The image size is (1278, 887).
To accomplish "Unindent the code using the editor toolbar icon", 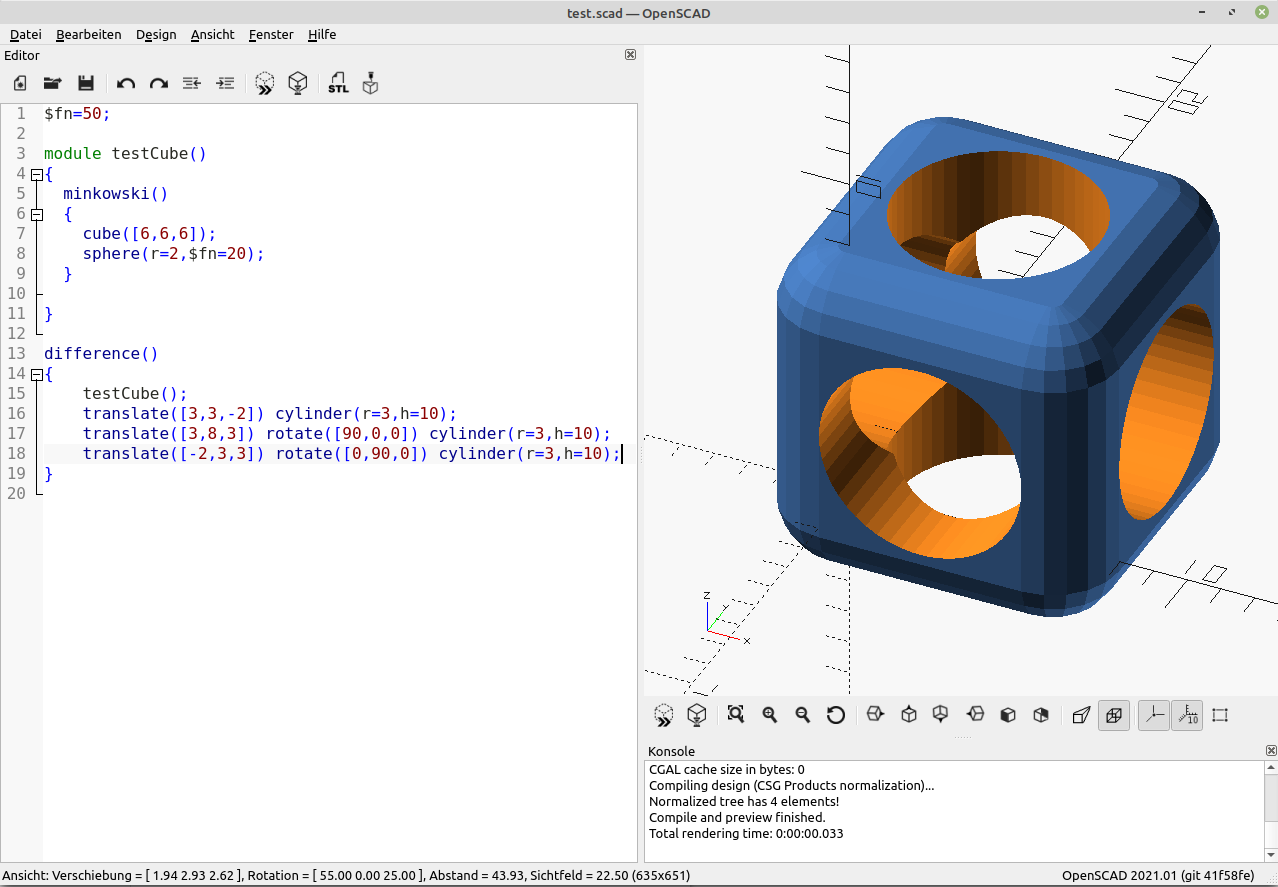I will tap(192, 84).
